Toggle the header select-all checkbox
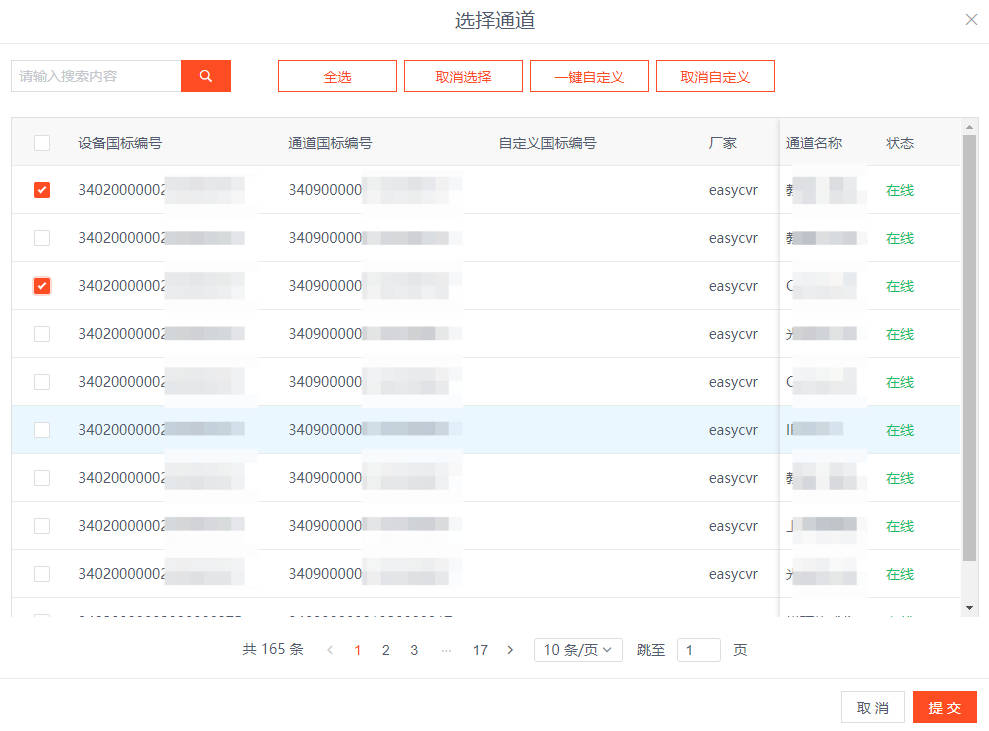Image resolution: width=989 pixels, height=731 pixels. click(x=42, y=143)
